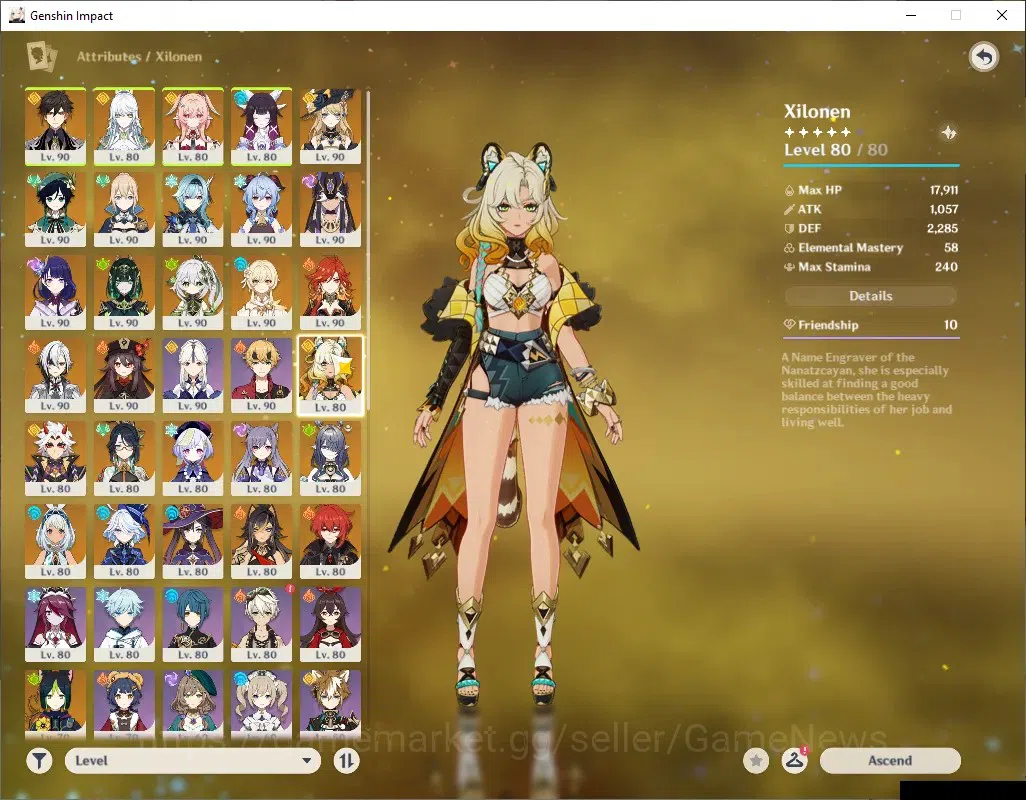Choose Barbara's portrait

262,703
